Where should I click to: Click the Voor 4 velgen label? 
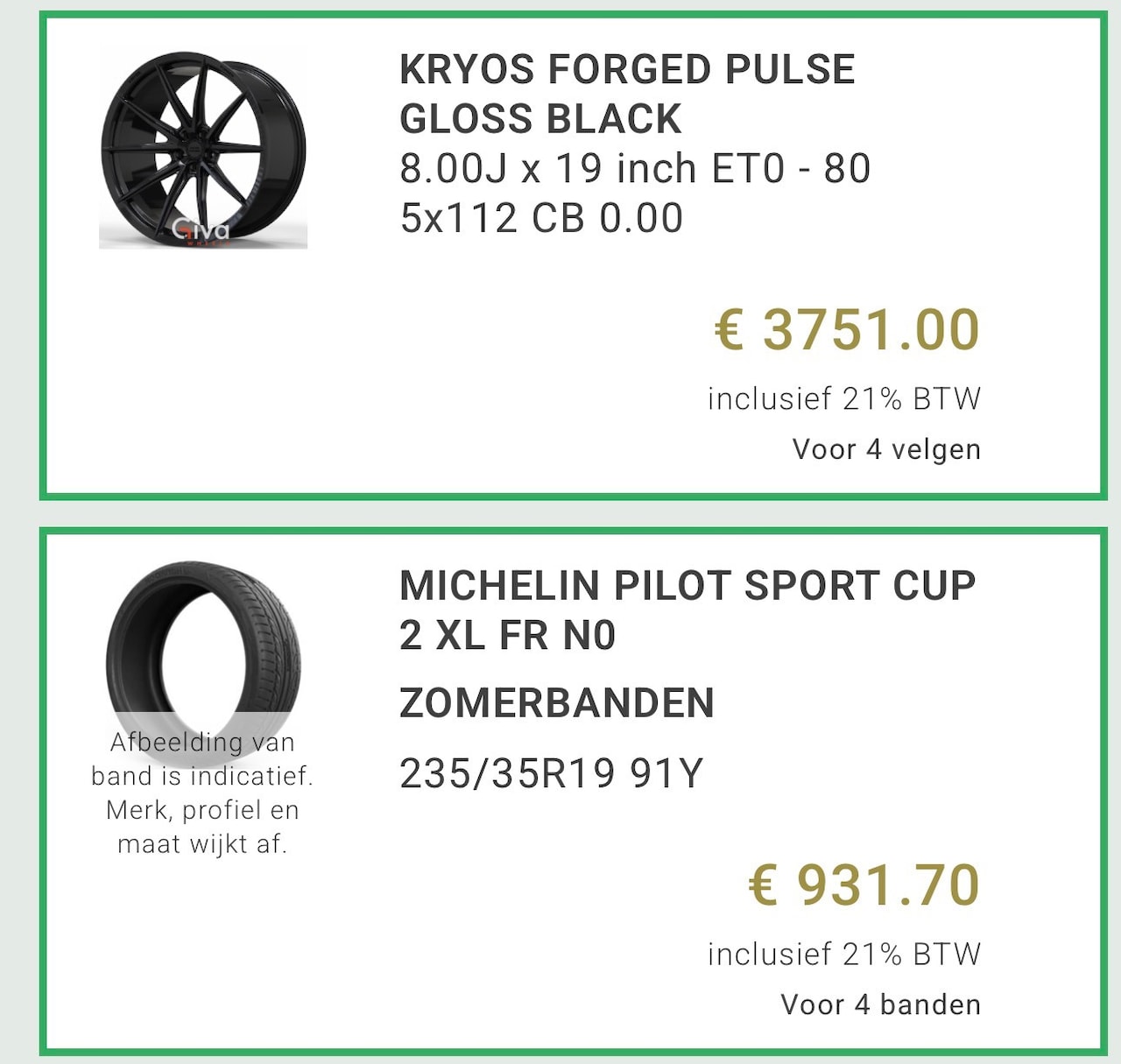point(885,449)
